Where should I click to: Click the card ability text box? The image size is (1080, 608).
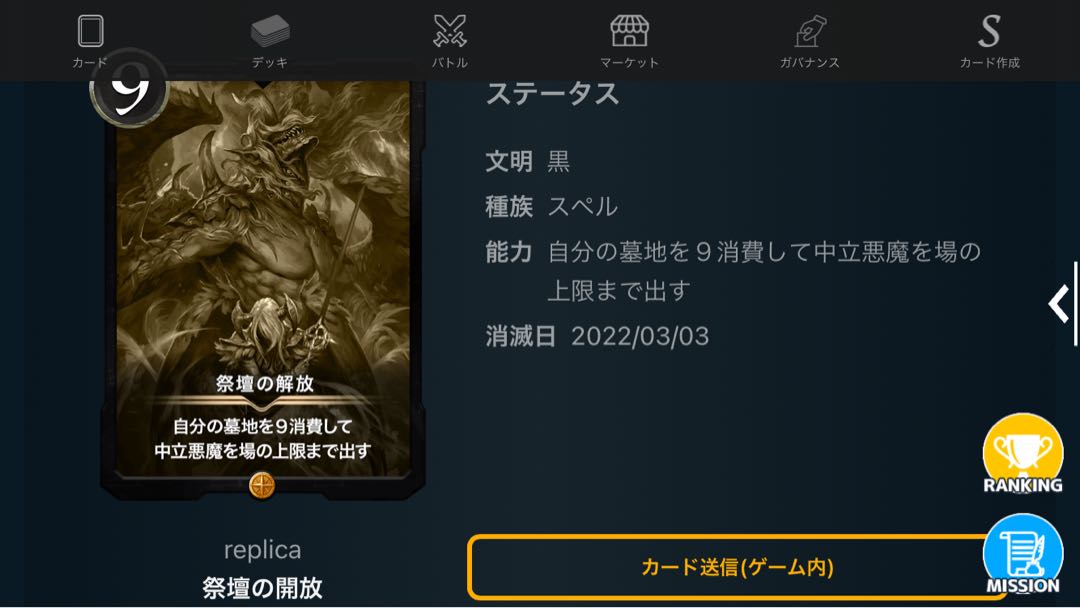point(262,439)
